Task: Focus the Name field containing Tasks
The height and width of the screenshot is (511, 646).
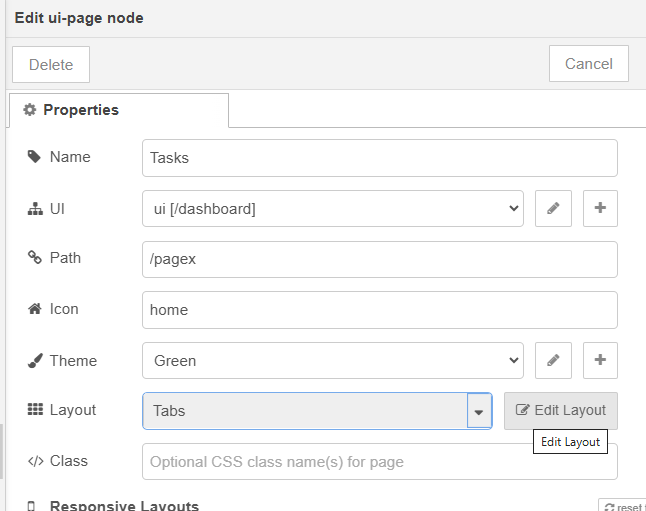Action: pyautogui.click(x=379, y=157)
